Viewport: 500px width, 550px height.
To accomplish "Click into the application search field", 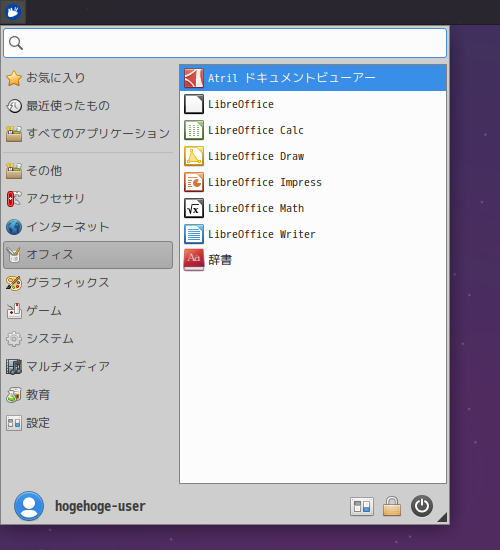I will 225,43.
